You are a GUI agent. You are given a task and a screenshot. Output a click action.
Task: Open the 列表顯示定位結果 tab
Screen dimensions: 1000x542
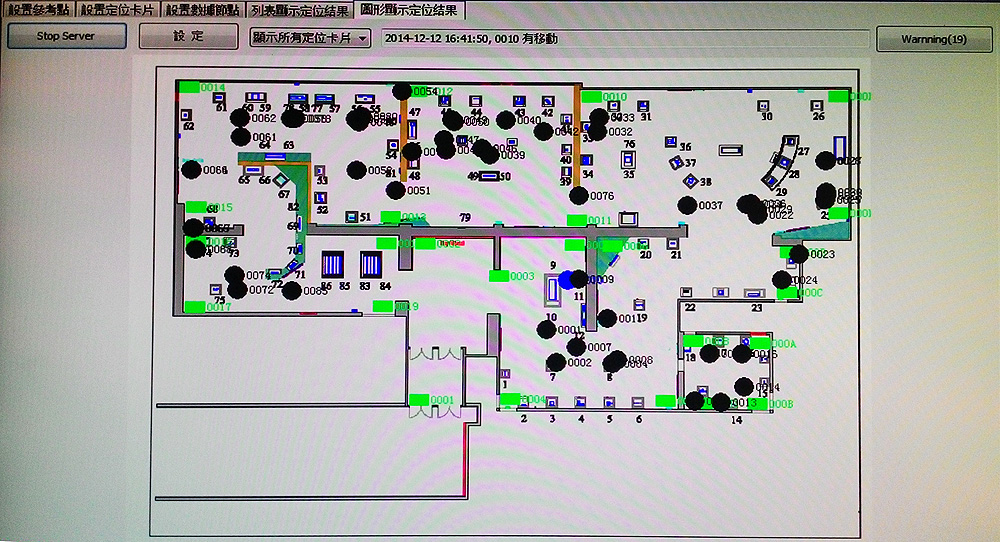click(x=299, y=9)
